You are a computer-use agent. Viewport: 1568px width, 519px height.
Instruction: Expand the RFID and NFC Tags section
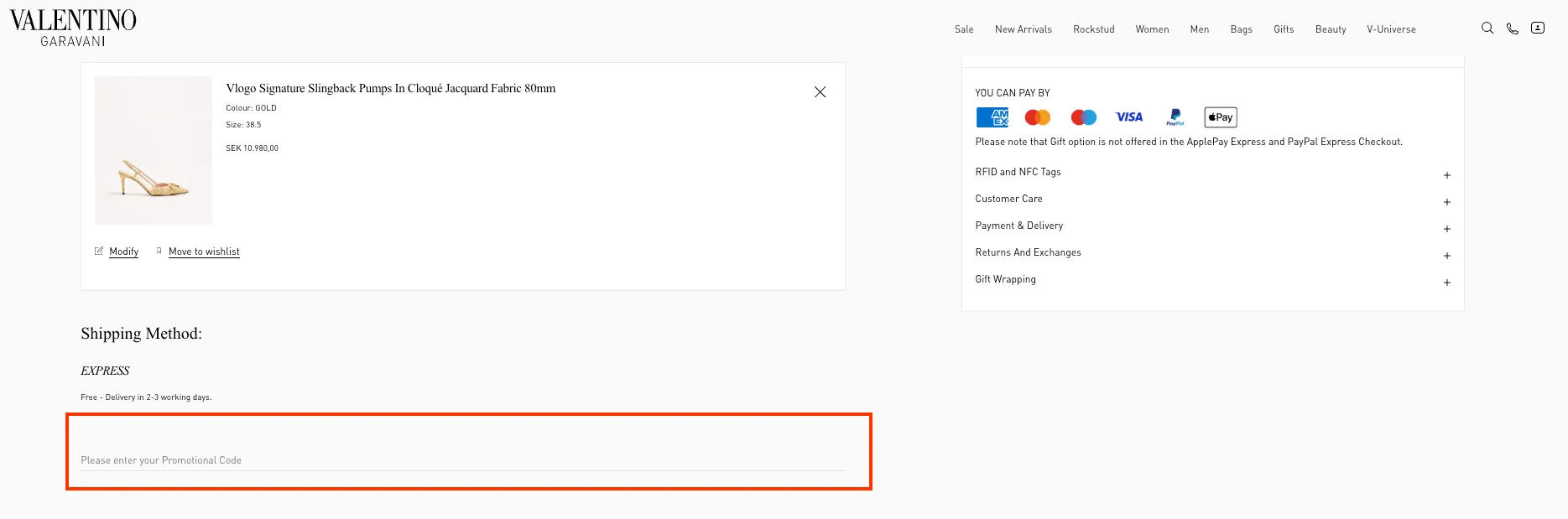click(x=1446, y=175)
